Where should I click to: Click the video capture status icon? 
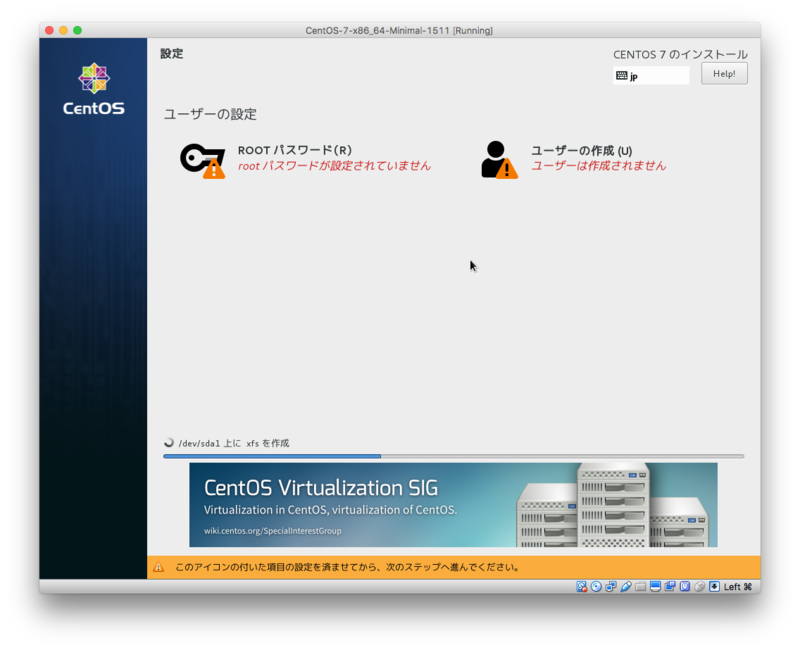pyautogui.click(x=670, y=587)
